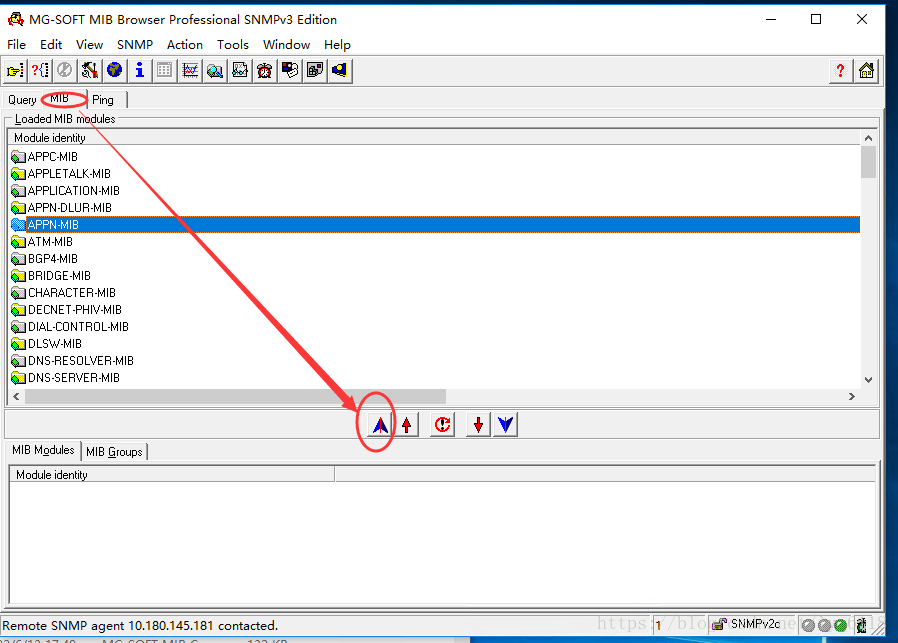Click the red refresh exclamation button

442,425
